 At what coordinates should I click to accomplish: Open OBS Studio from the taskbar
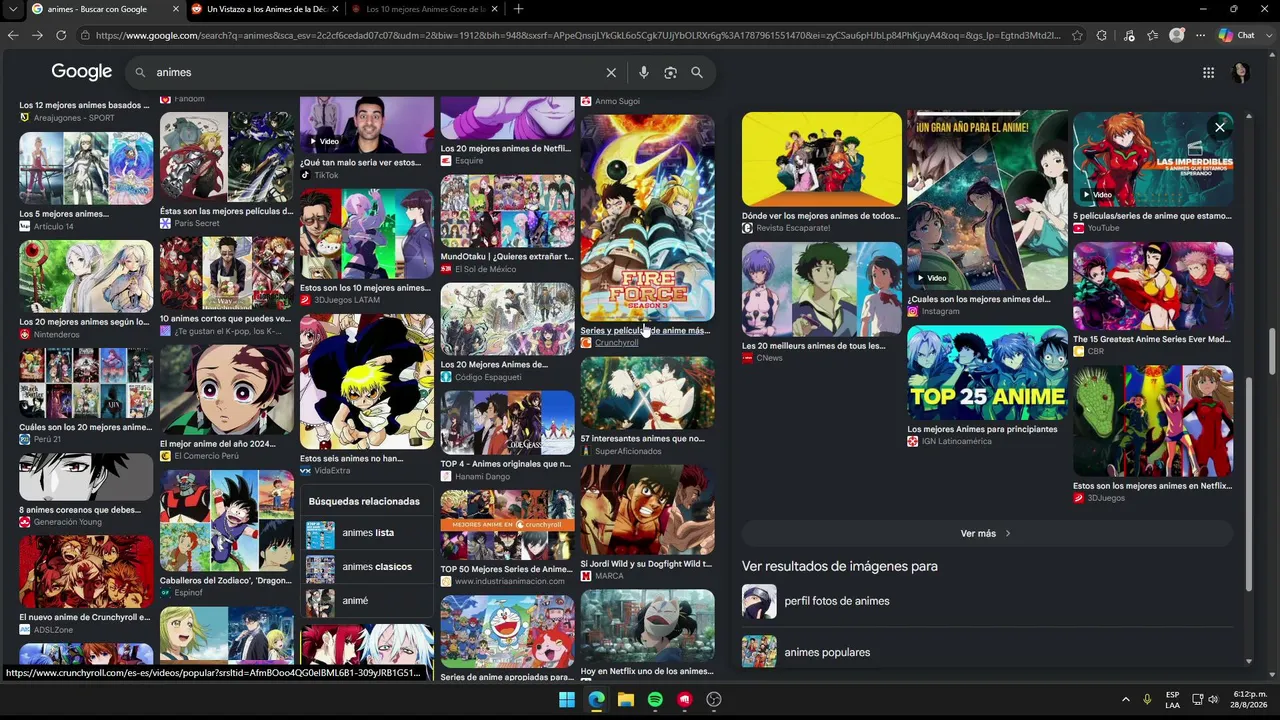[x=714, y=699]
